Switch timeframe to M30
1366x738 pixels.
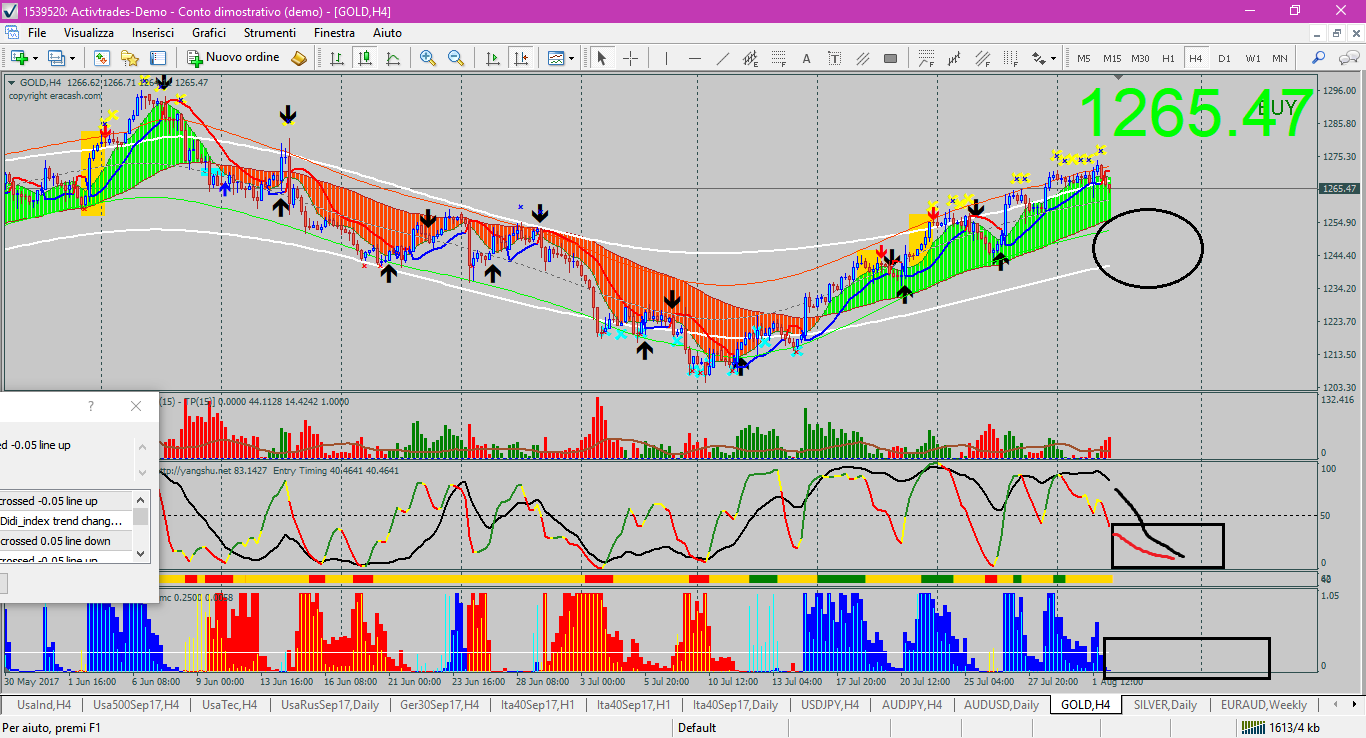click(1140, 58)
